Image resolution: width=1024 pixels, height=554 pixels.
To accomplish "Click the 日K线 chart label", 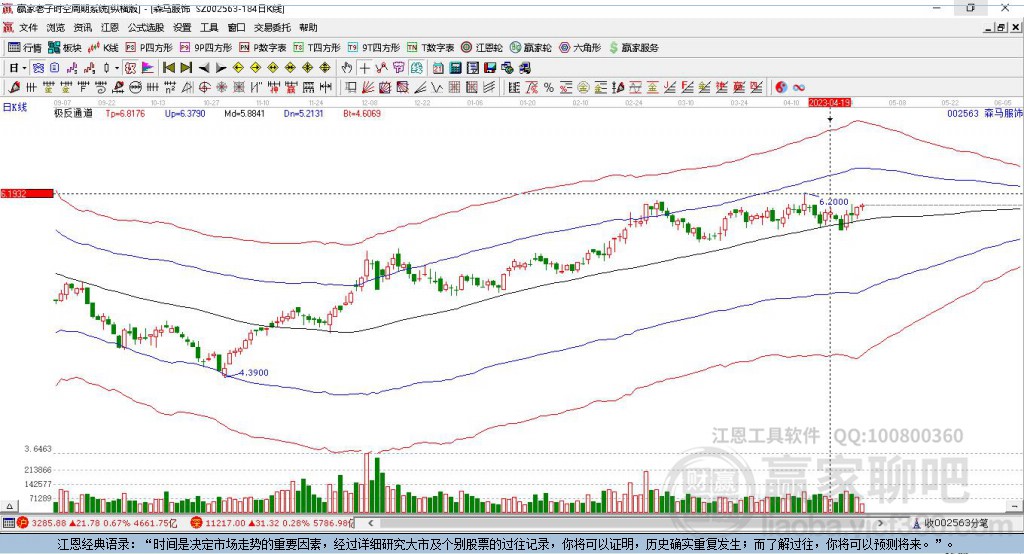I will (15, 107).
